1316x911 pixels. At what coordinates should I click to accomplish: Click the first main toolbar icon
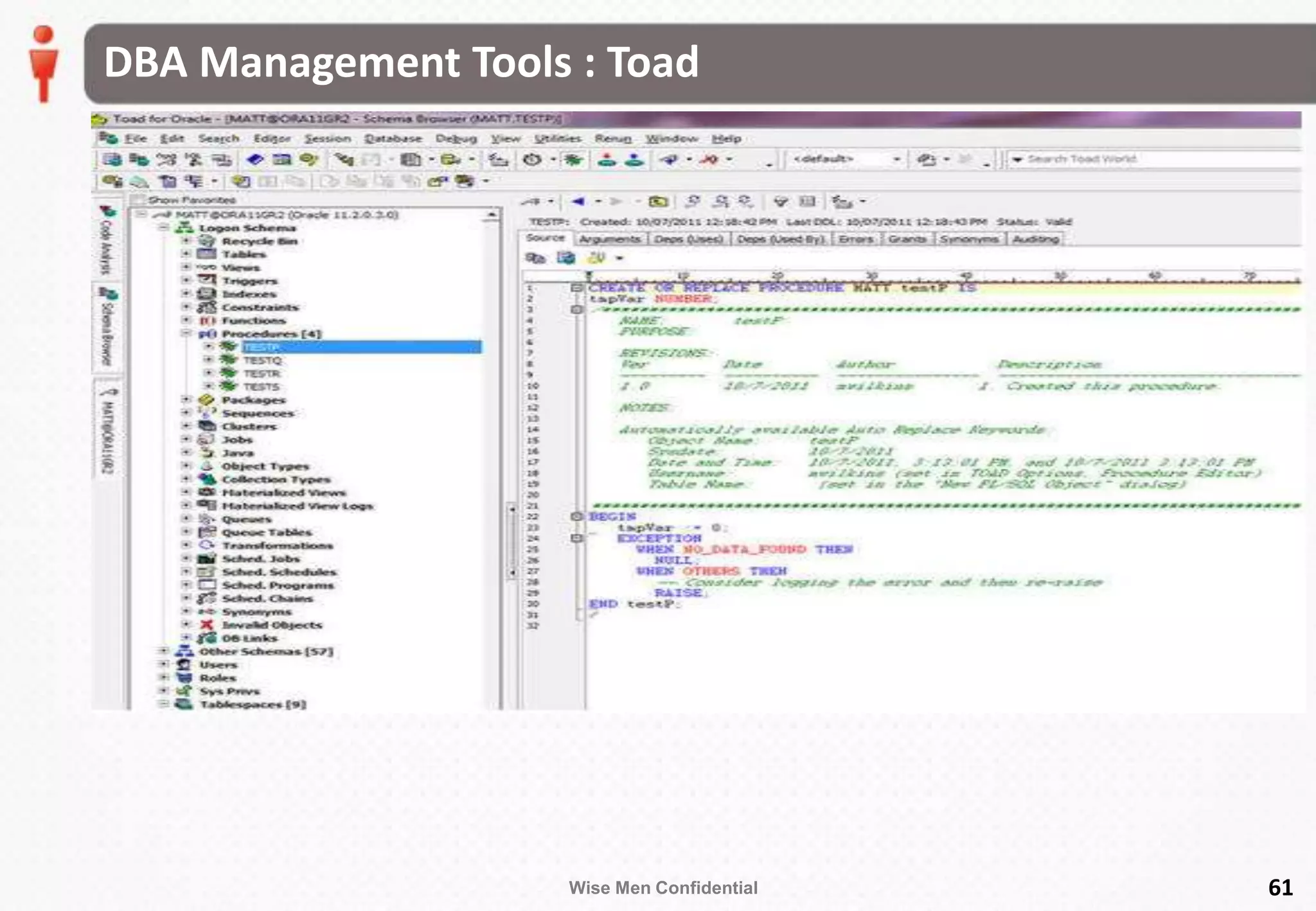point(112,159)
